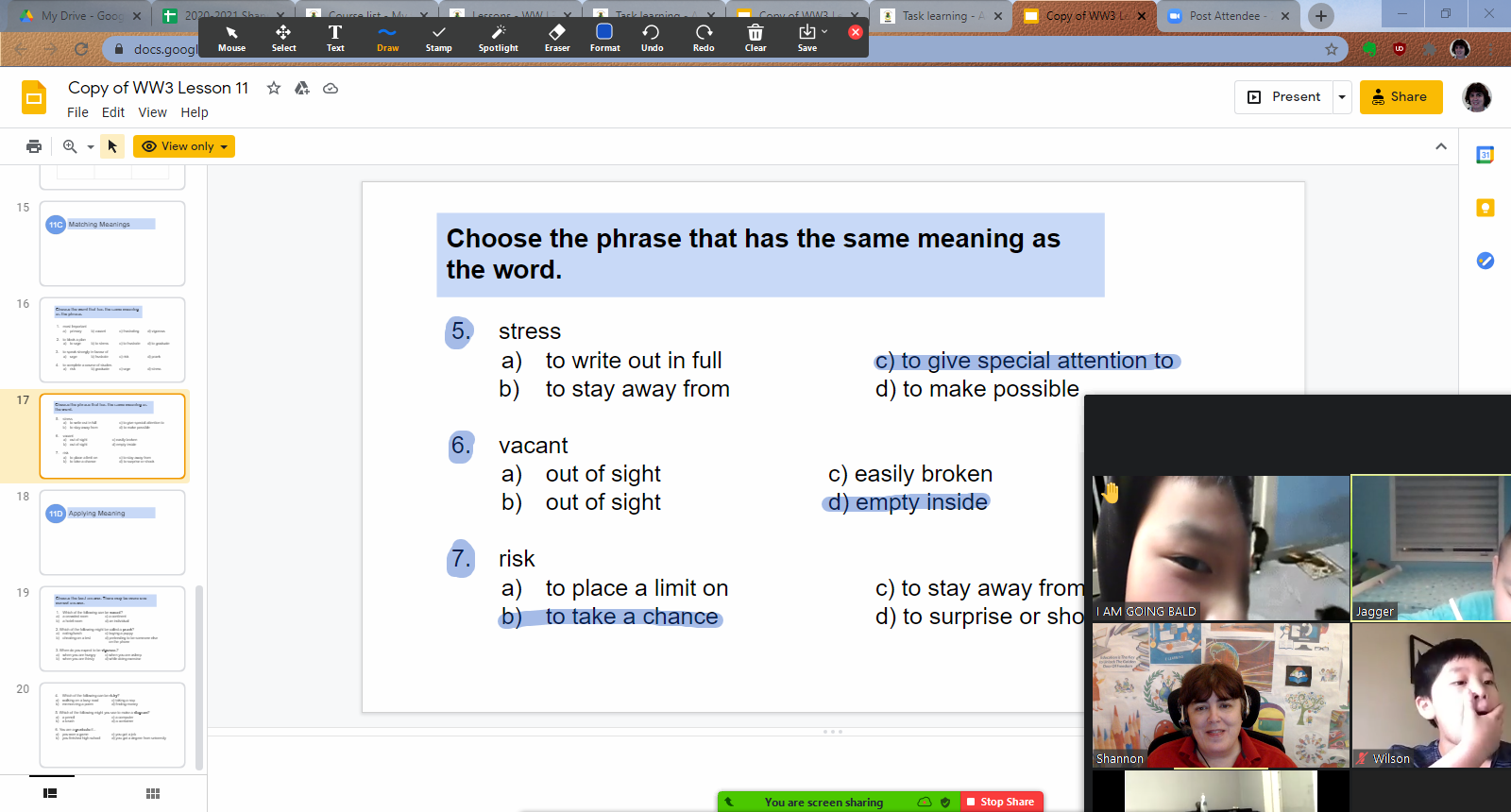The image size is (1511, 812).
Task: Select slide 19 thumbnail
Action: click(x=112, y=629)
